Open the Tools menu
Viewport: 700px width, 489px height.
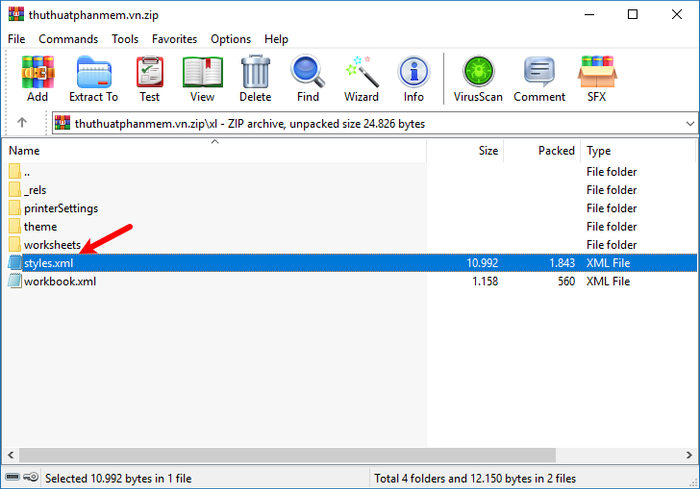point(125,39)
